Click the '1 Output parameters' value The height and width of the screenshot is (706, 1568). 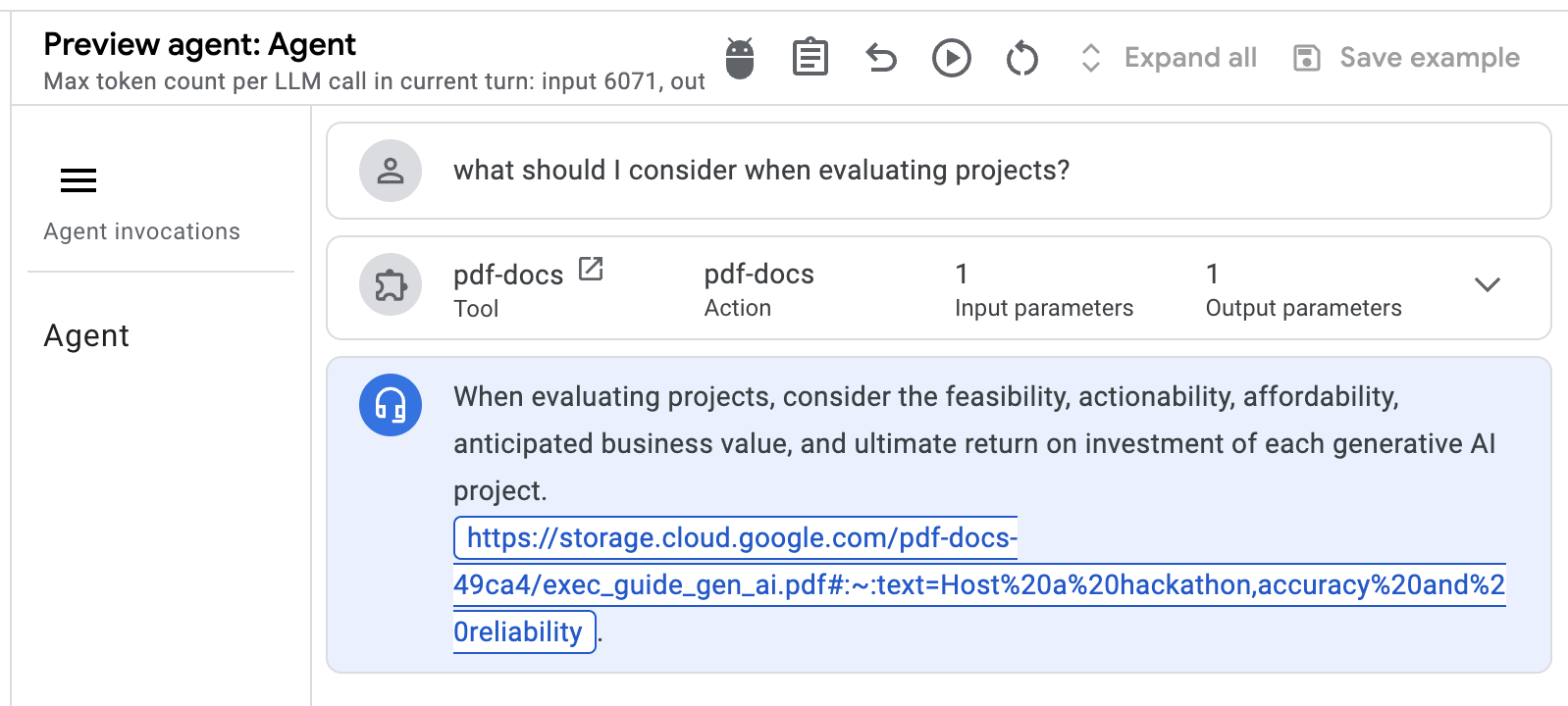pyautogui.click(x=1303, y=289)
